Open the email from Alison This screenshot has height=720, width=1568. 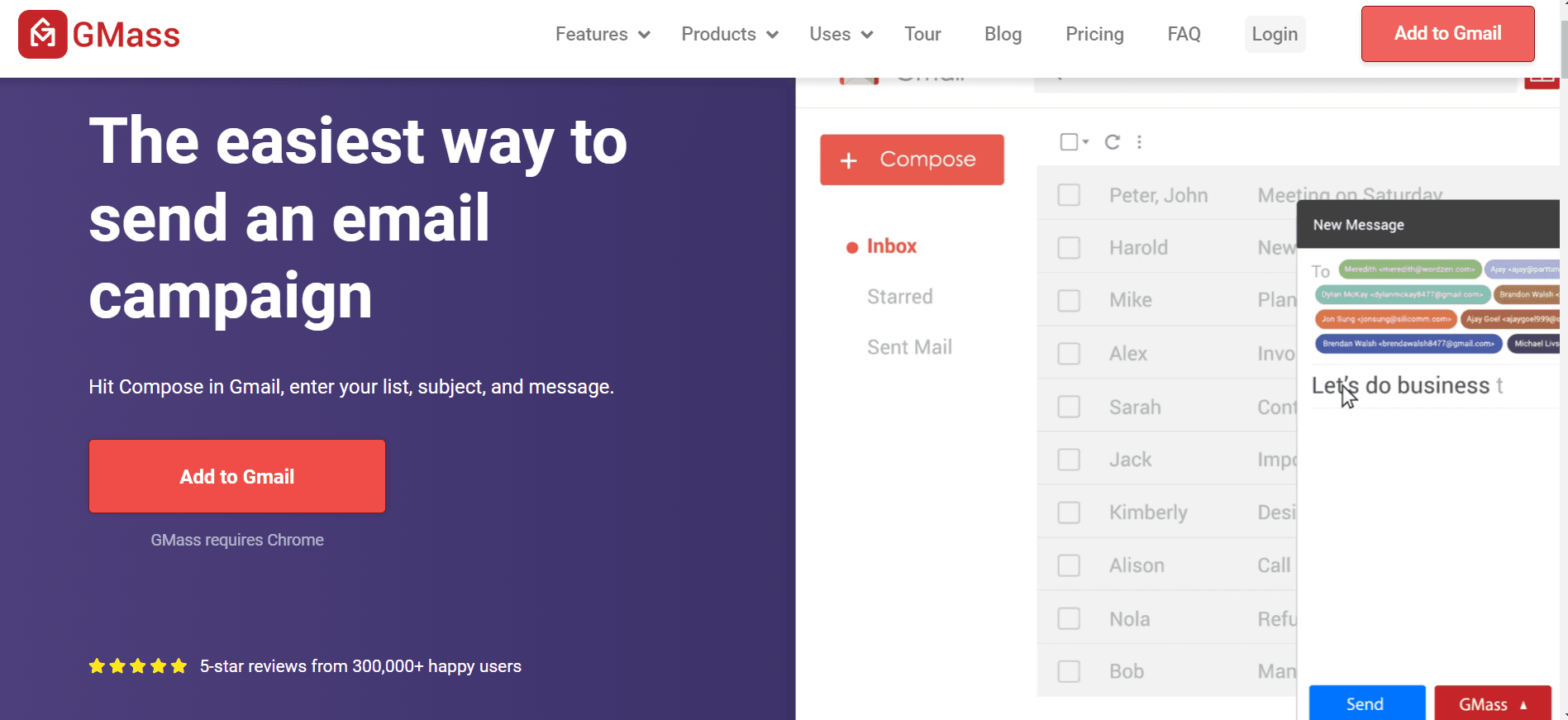tap(1167, 565)
